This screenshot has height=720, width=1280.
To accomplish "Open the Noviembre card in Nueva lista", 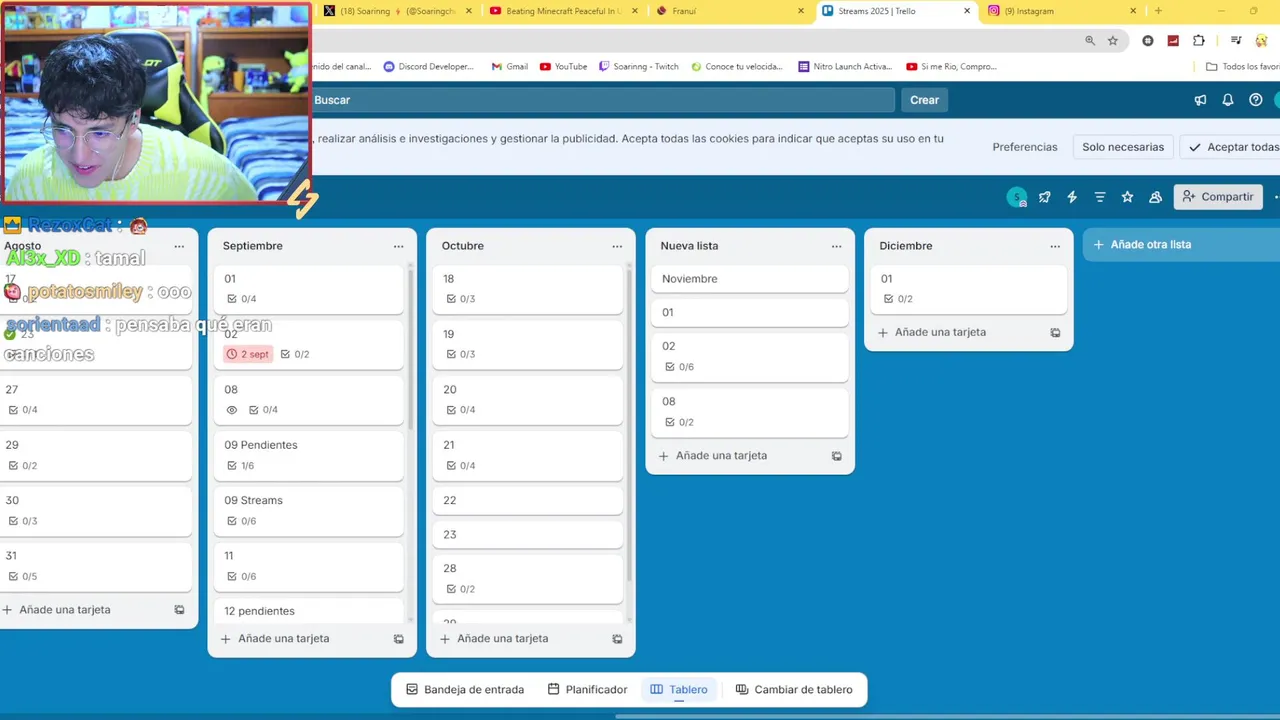I will (x=749, y=279).
